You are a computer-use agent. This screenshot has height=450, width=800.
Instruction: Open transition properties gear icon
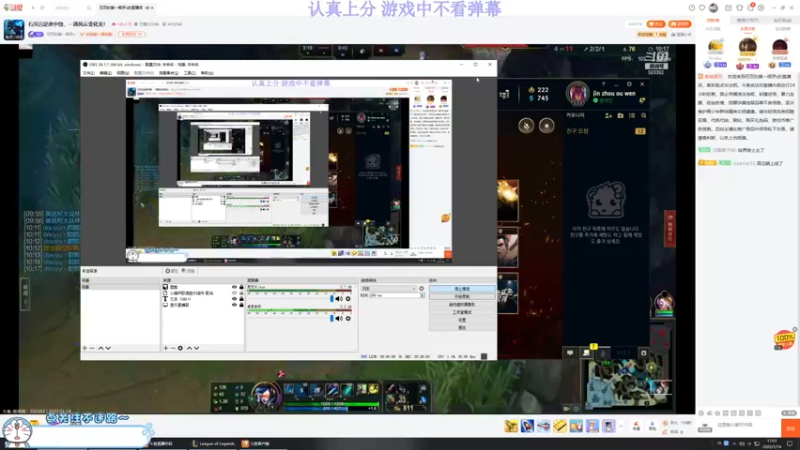[421, 289]
